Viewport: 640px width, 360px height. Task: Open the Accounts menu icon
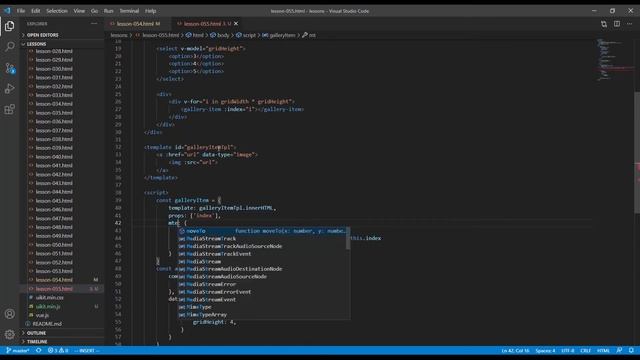9,314
